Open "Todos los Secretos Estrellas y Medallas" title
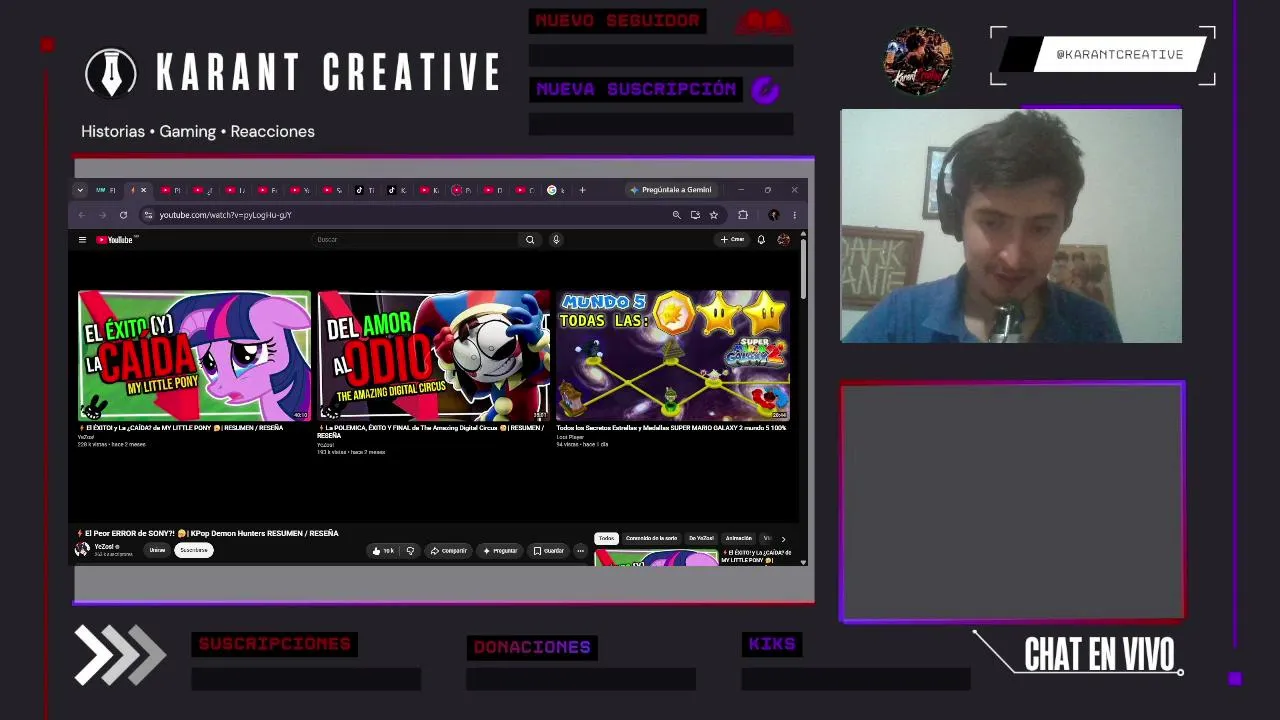1280x720 pixels. [671, 428]
